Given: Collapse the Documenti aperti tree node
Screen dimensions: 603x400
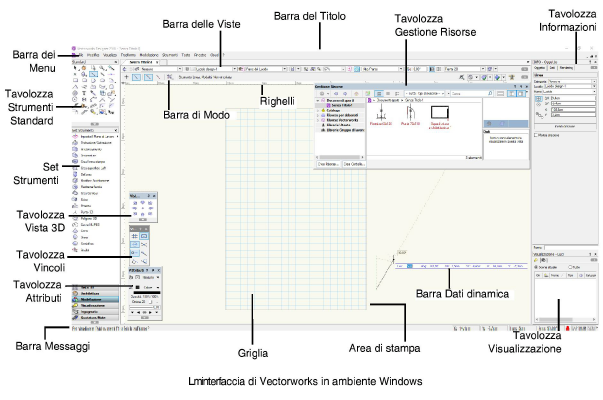Looking at the screenshot, I should click(x=318, y=100).
